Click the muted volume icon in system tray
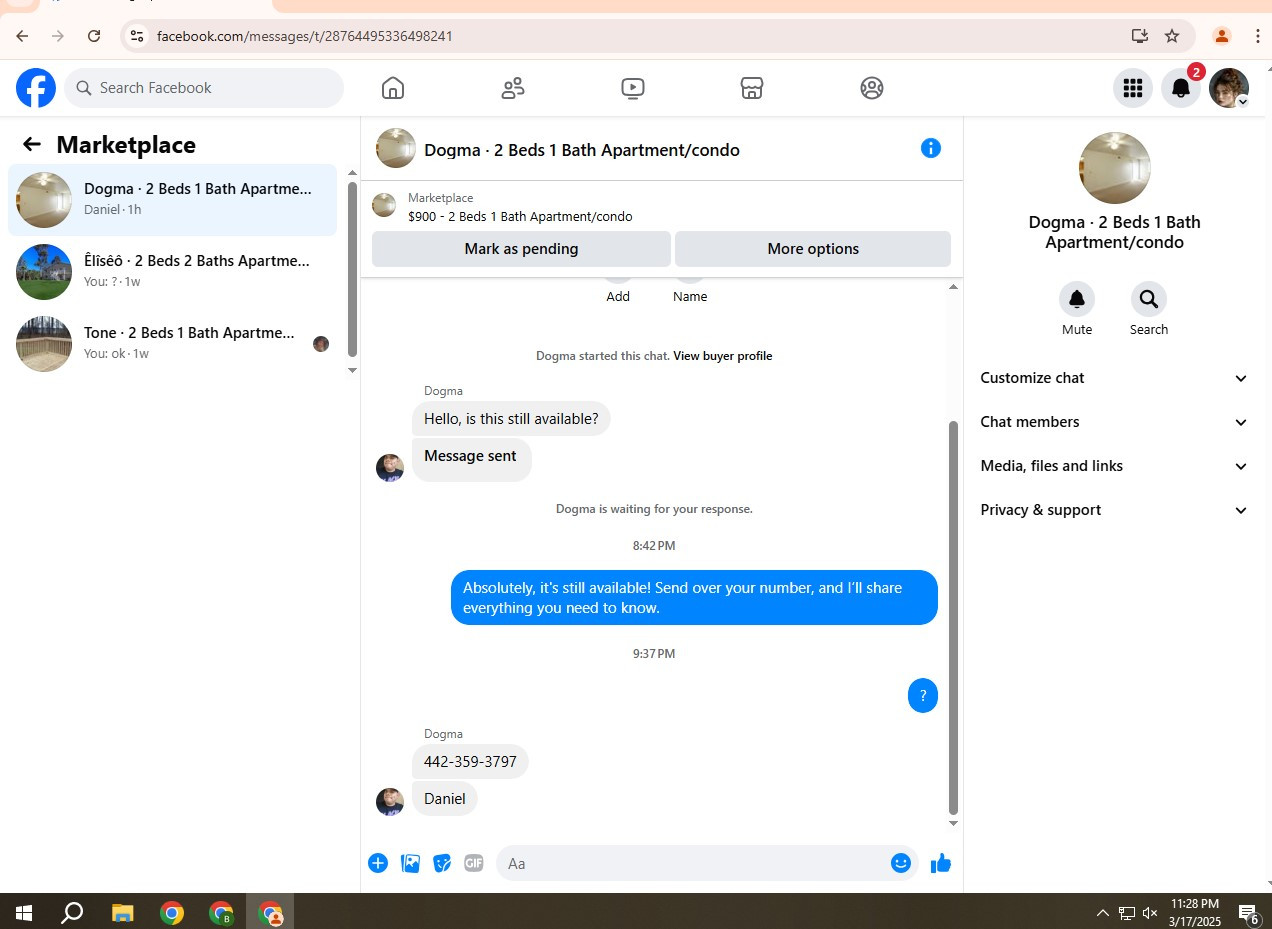1272x929 pixels. (x=1150, y=913)
